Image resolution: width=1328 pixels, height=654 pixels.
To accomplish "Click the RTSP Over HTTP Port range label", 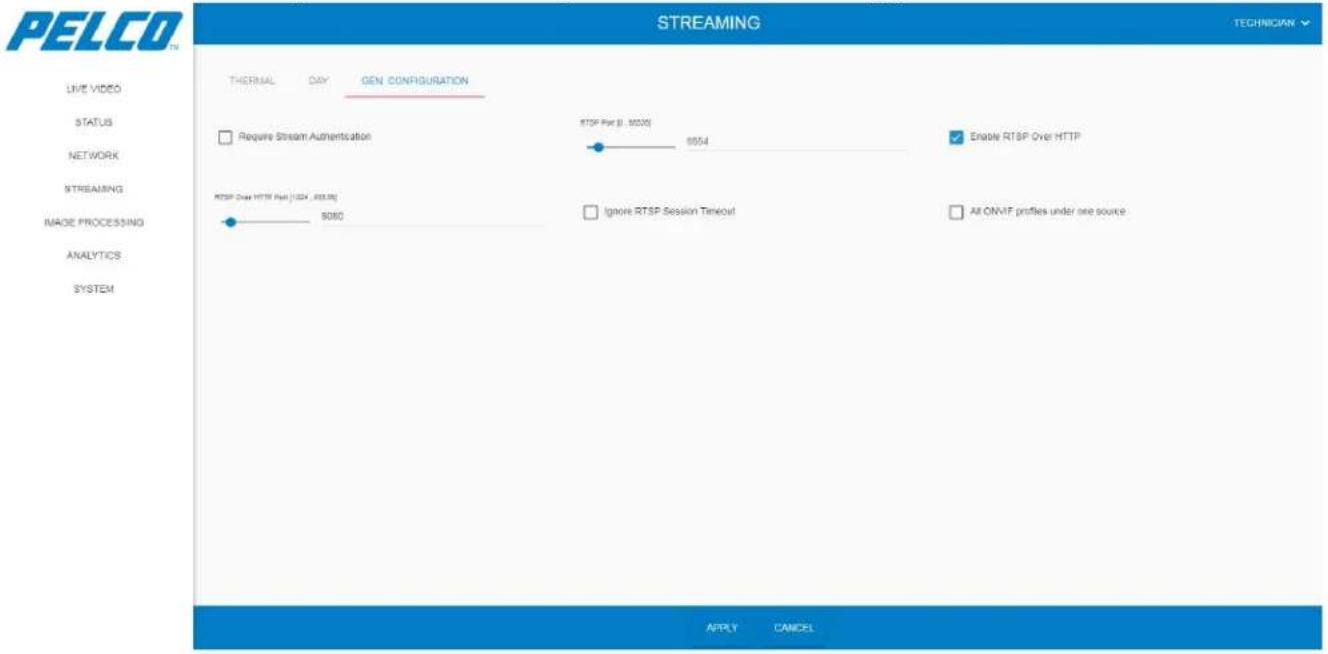I will (x=276, y=197).
